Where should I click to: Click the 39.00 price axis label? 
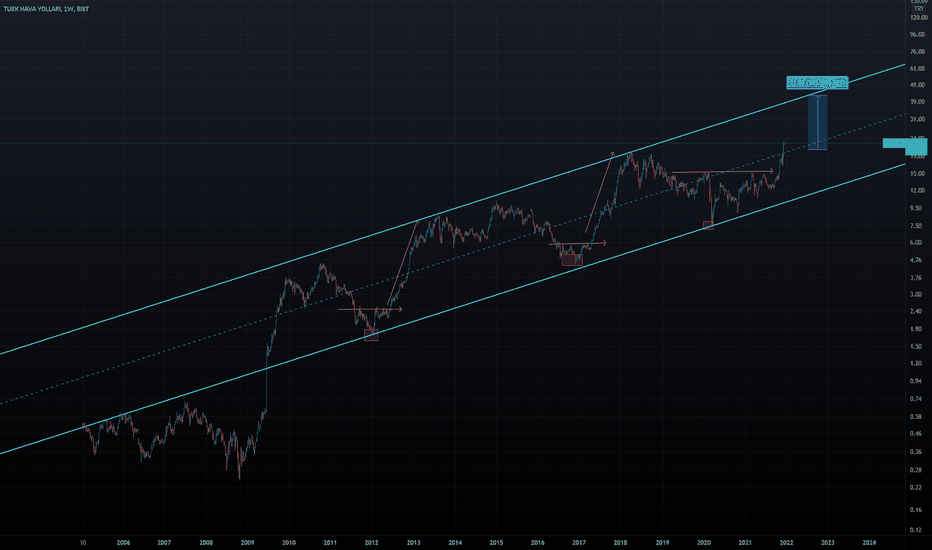[918, 102]
